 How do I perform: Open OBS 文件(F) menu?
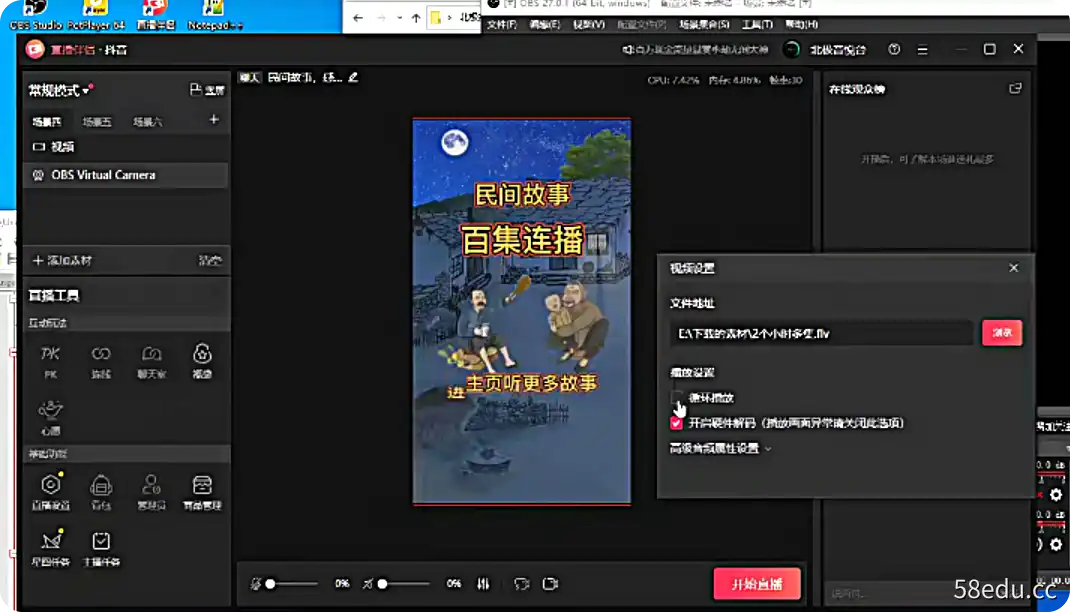point(502,25)
